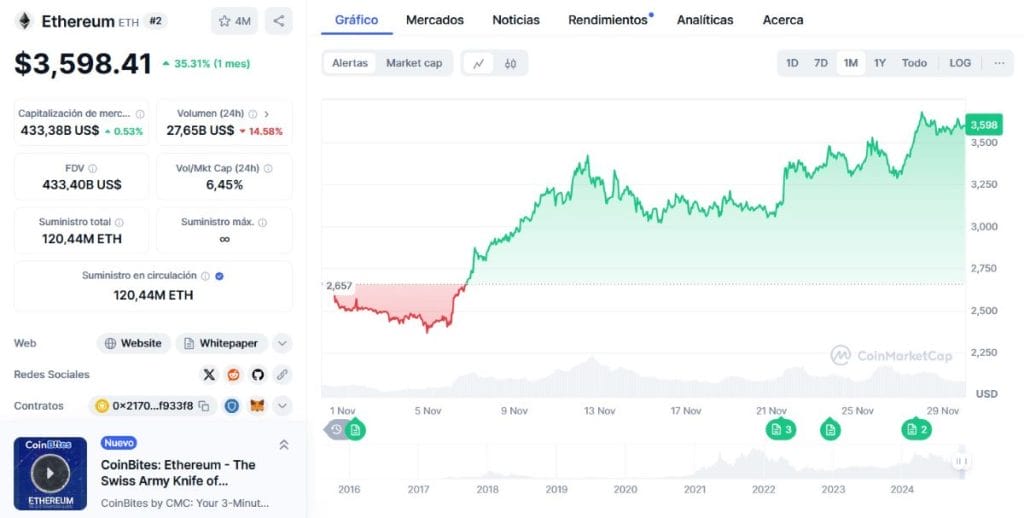Play the CoinBites Ethereum video

[50, 473]
